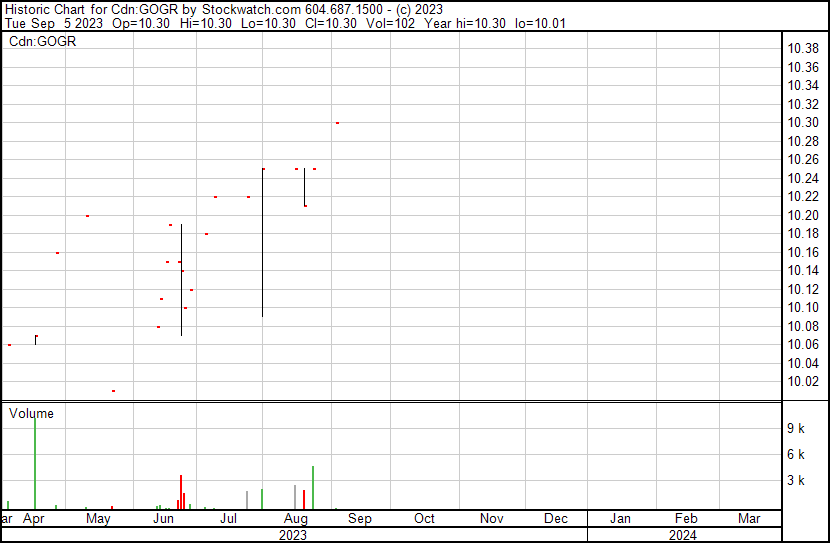This screenshot has height=543, width=830.
Task: Click the 3 k volume axis label
Action: click(796, 481)
